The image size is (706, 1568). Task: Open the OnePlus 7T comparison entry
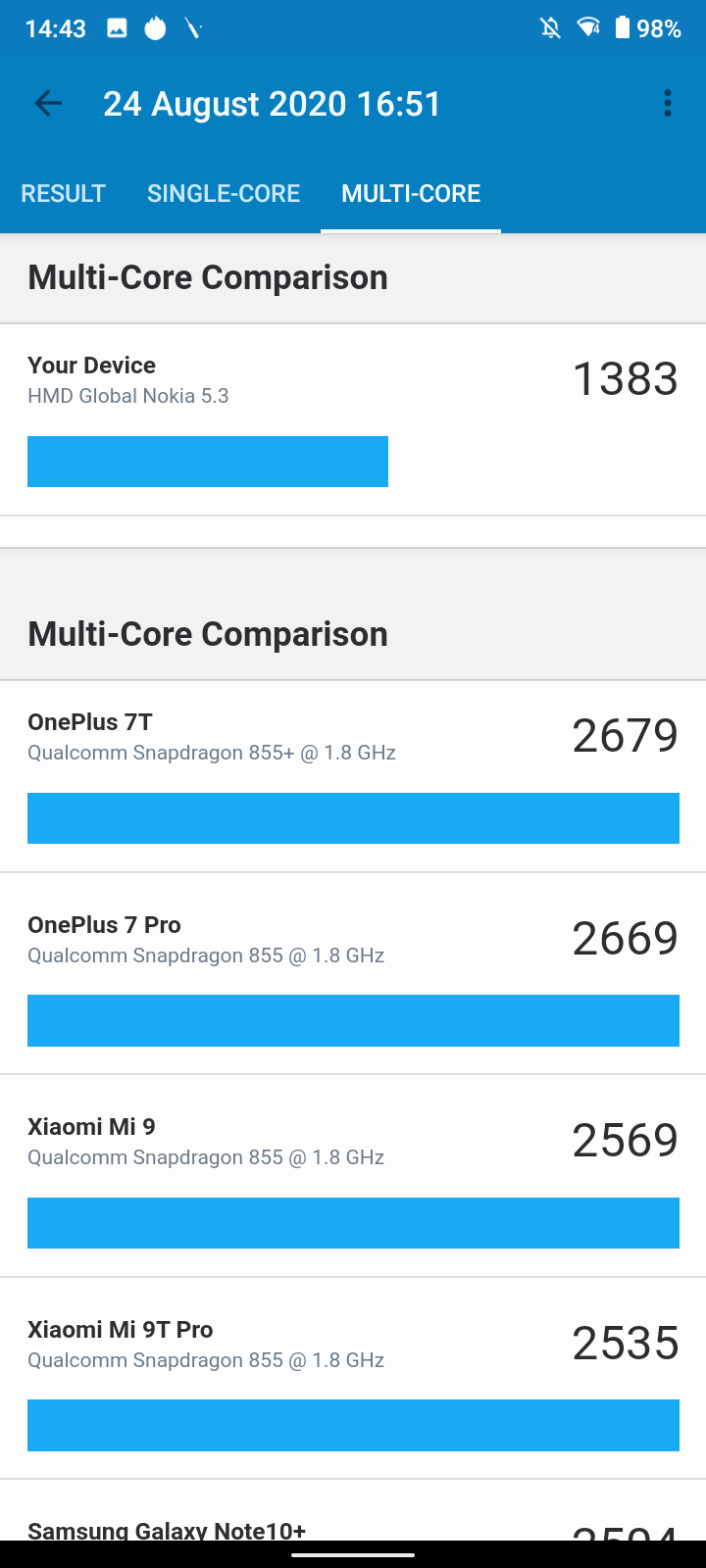353,776
